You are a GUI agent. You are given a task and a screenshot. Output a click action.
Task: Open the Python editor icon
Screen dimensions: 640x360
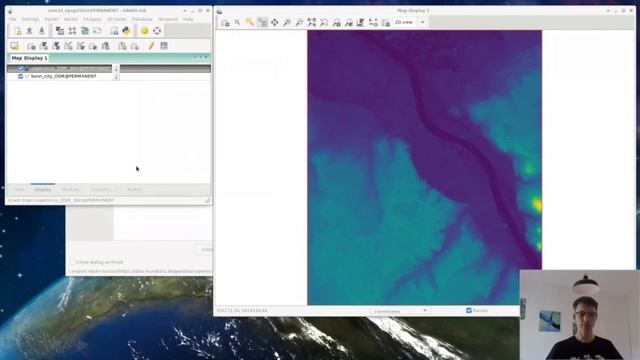point(126,31)
